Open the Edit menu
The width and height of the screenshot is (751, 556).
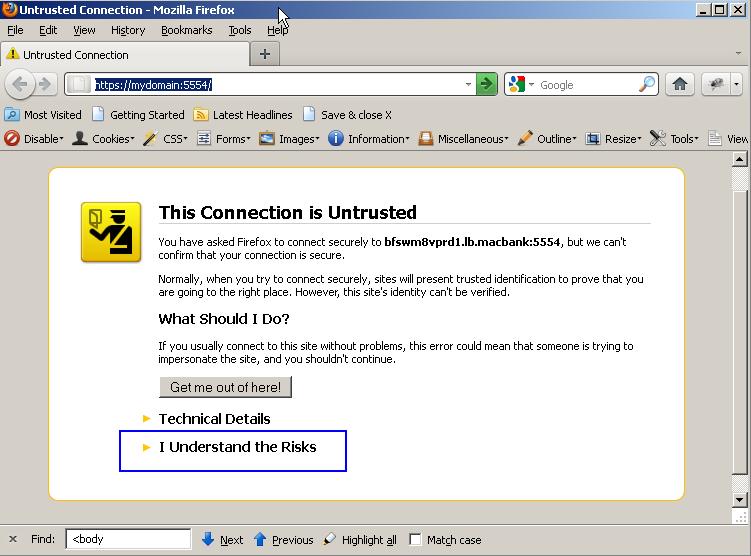(x=48, y=30)
